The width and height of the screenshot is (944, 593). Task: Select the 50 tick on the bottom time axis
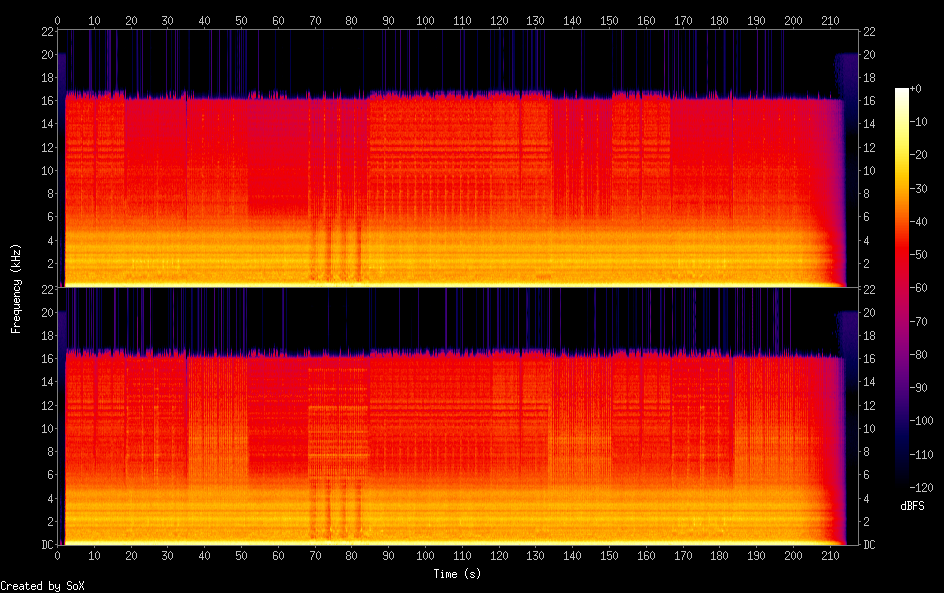[x=241, y=555]
